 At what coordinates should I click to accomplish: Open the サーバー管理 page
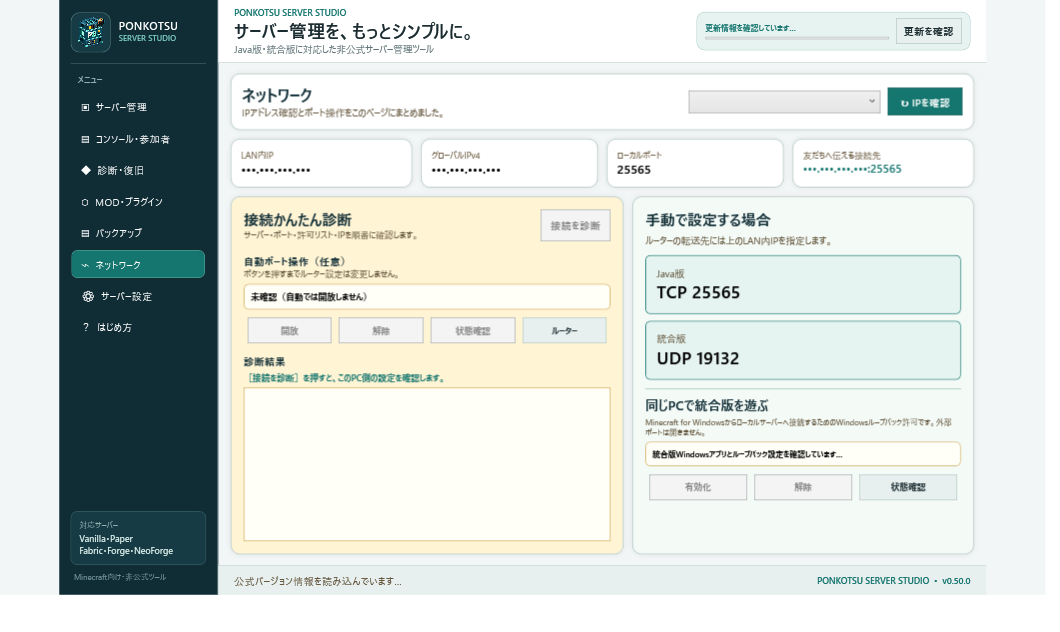coord(138,107)
